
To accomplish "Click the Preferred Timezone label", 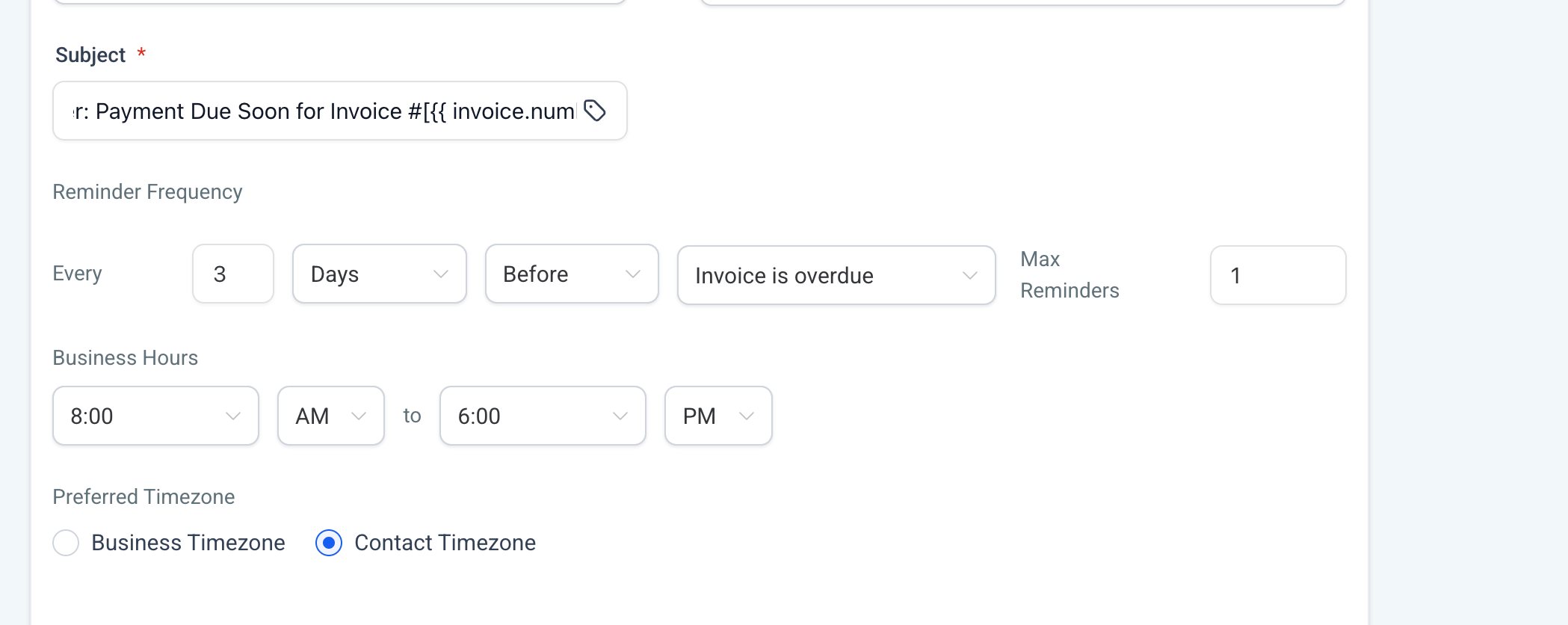I will click(143, 497).
